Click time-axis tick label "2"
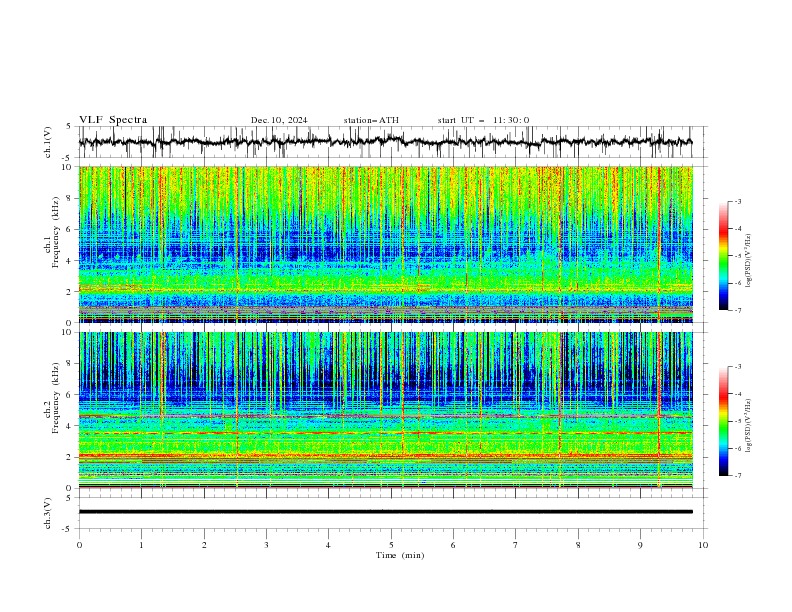This screenshot has width=792, height=612. point(204,545)
